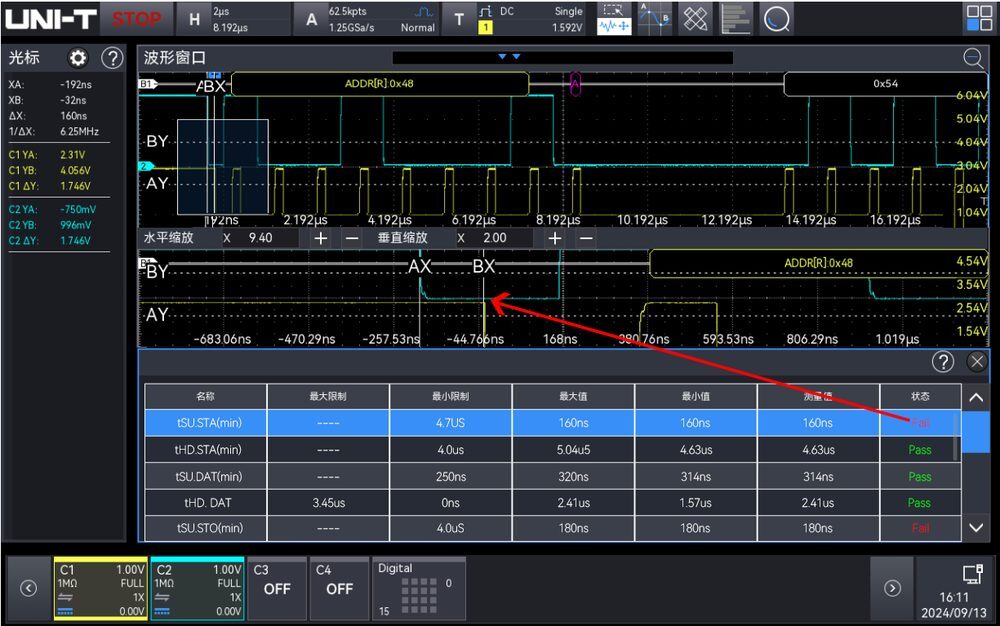The height and width of the screenshot is (626, 1000).
Task: Toggle the C2 channel box
Action: pos(197,589)
